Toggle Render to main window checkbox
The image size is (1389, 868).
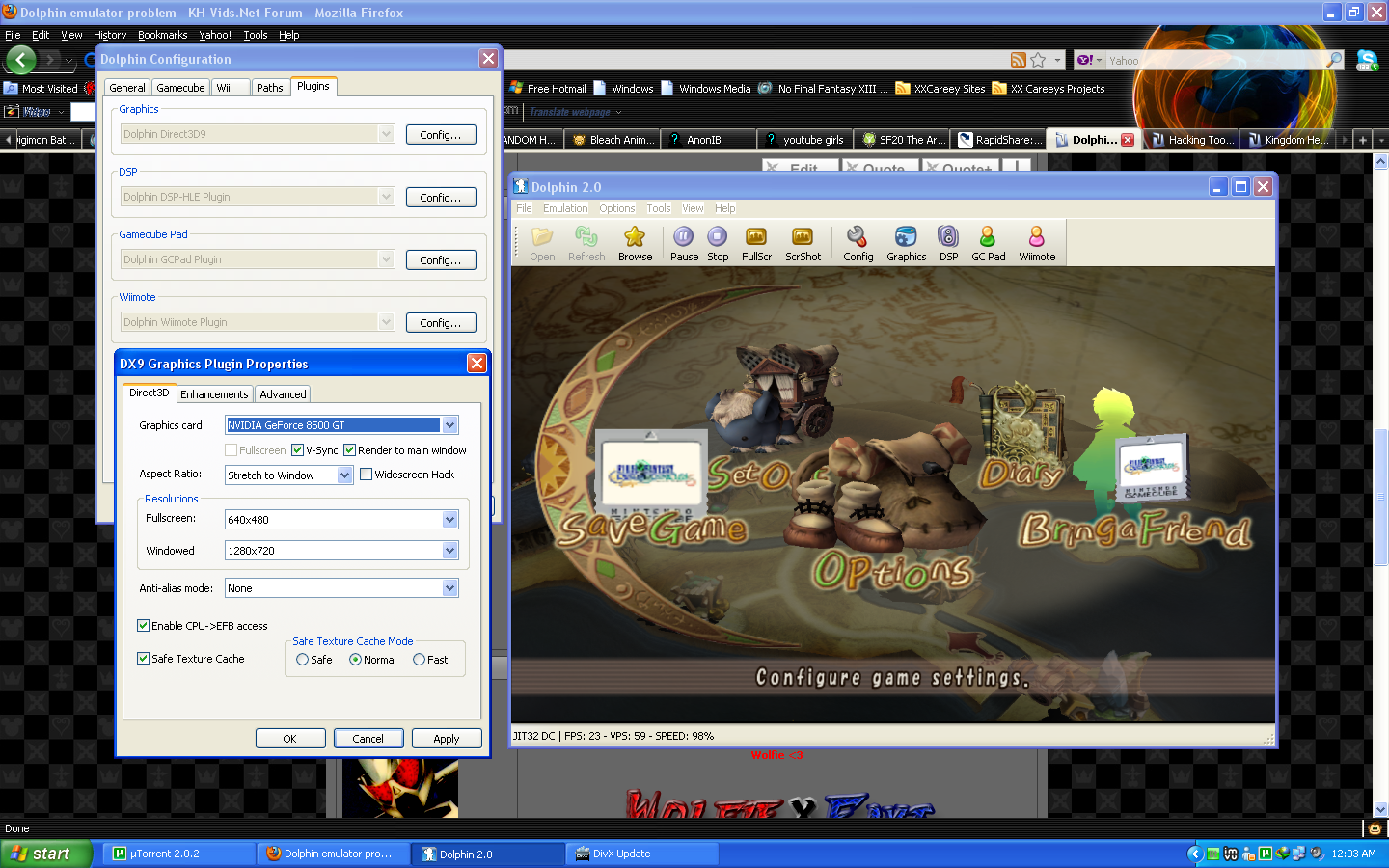point(350,450)
